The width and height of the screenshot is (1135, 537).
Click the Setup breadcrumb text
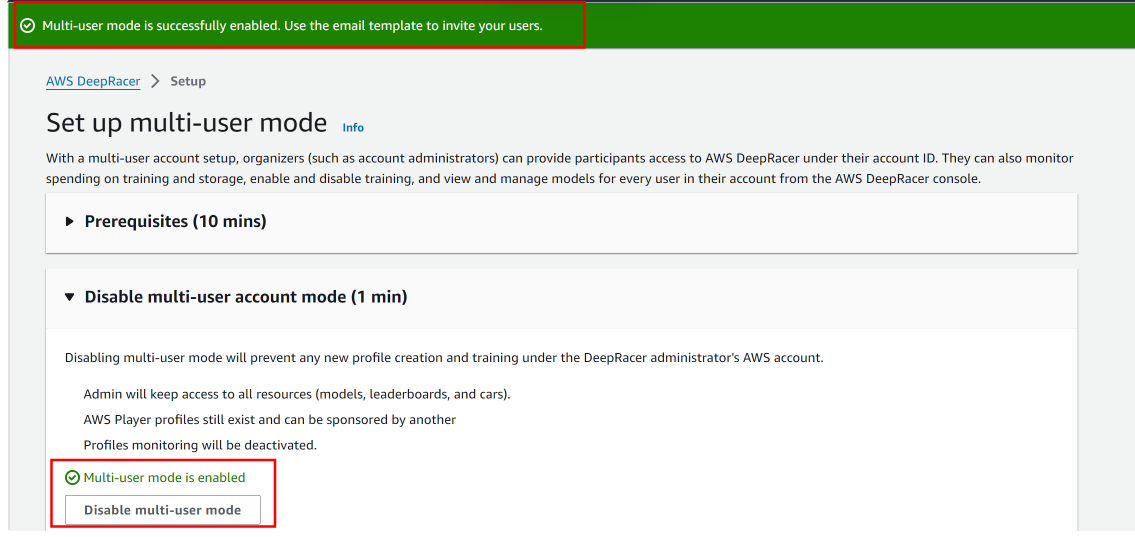188,81
